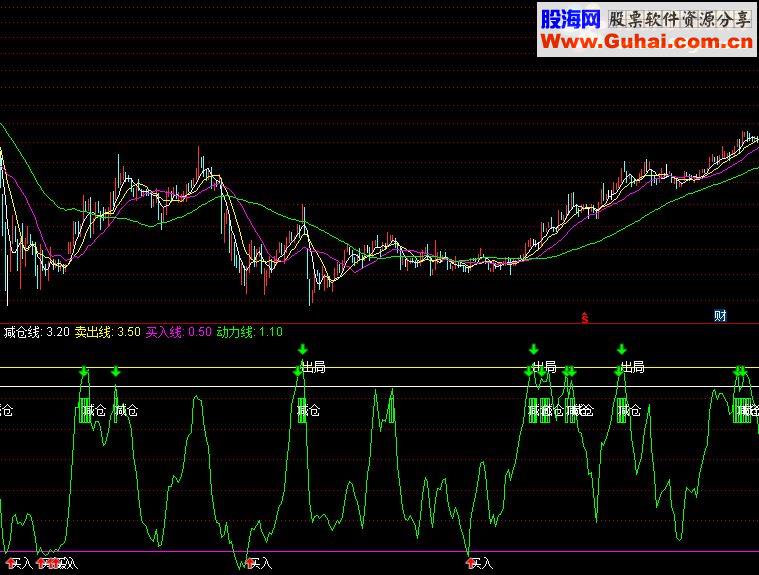Screen dimensions: 759x575
Task: Select the leftmost red 买入 up arrow
Action: 10,562
